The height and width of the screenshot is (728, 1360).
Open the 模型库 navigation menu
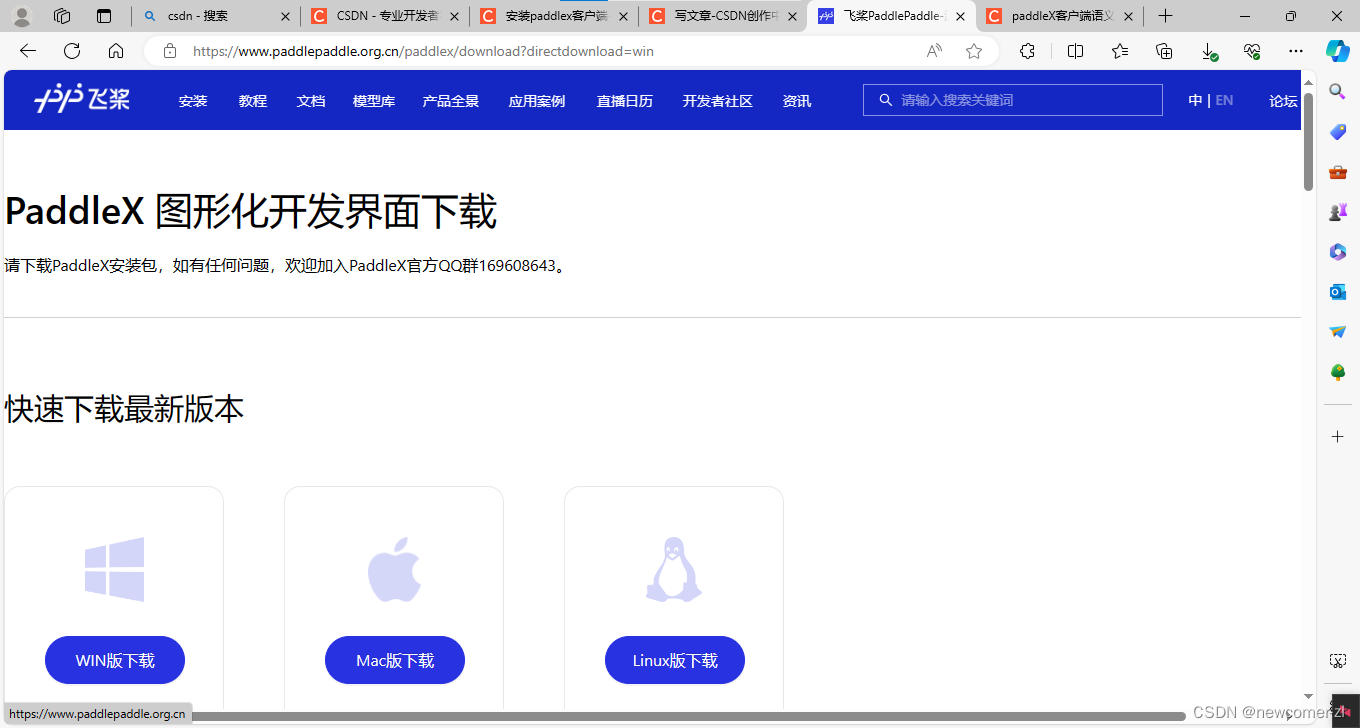coord(374,101)
